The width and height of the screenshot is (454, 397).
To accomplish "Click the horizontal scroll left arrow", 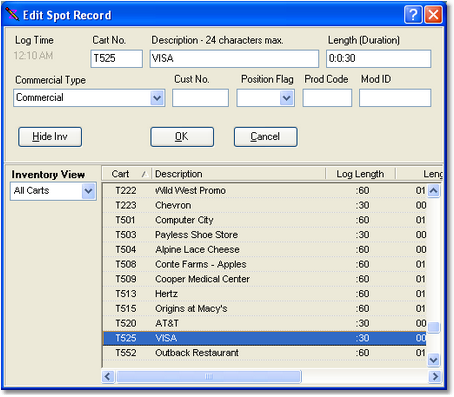I will coord(108,377).
